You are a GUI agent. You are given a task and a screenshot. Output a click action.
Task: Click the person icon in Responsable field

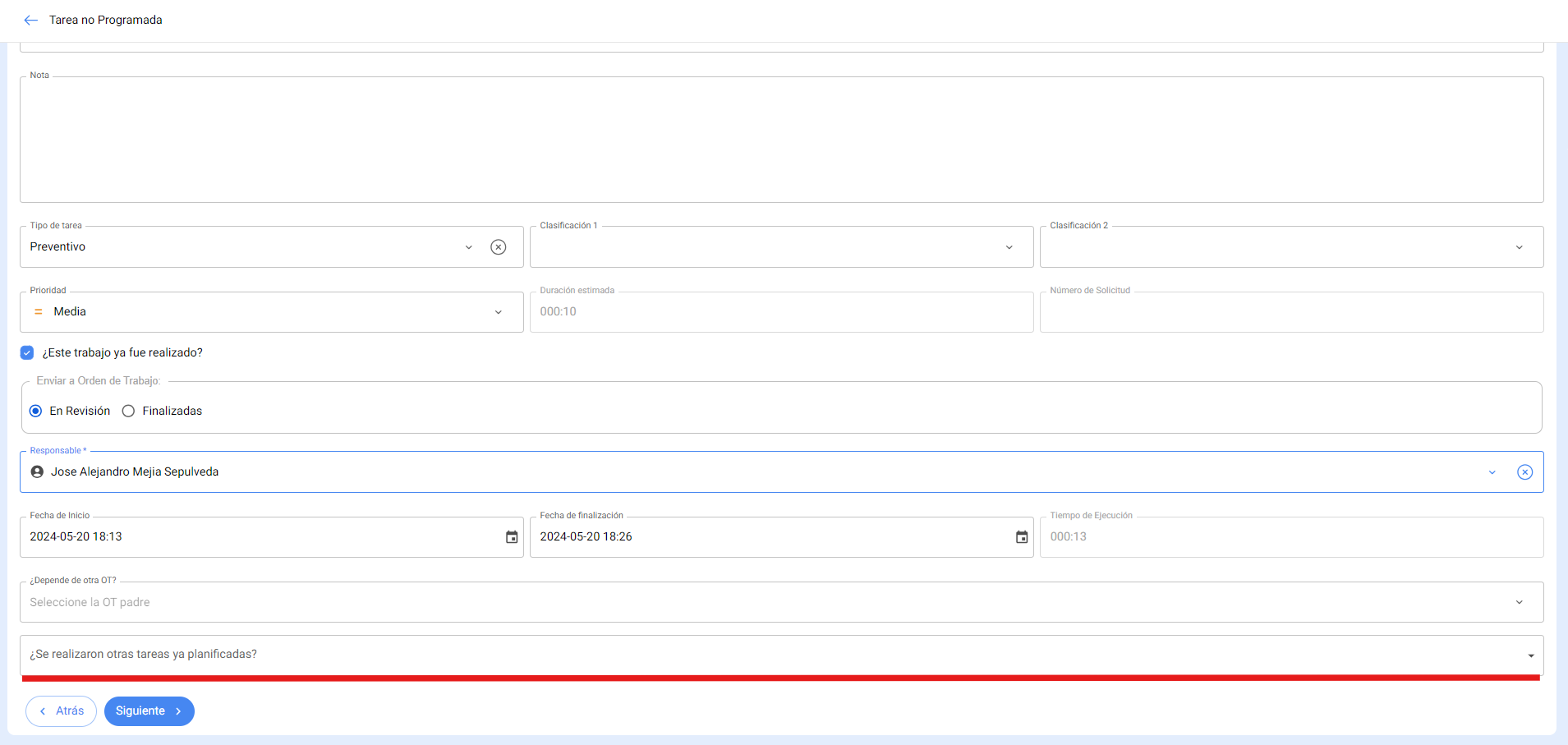pyautogui.click(x=37, y=472)
